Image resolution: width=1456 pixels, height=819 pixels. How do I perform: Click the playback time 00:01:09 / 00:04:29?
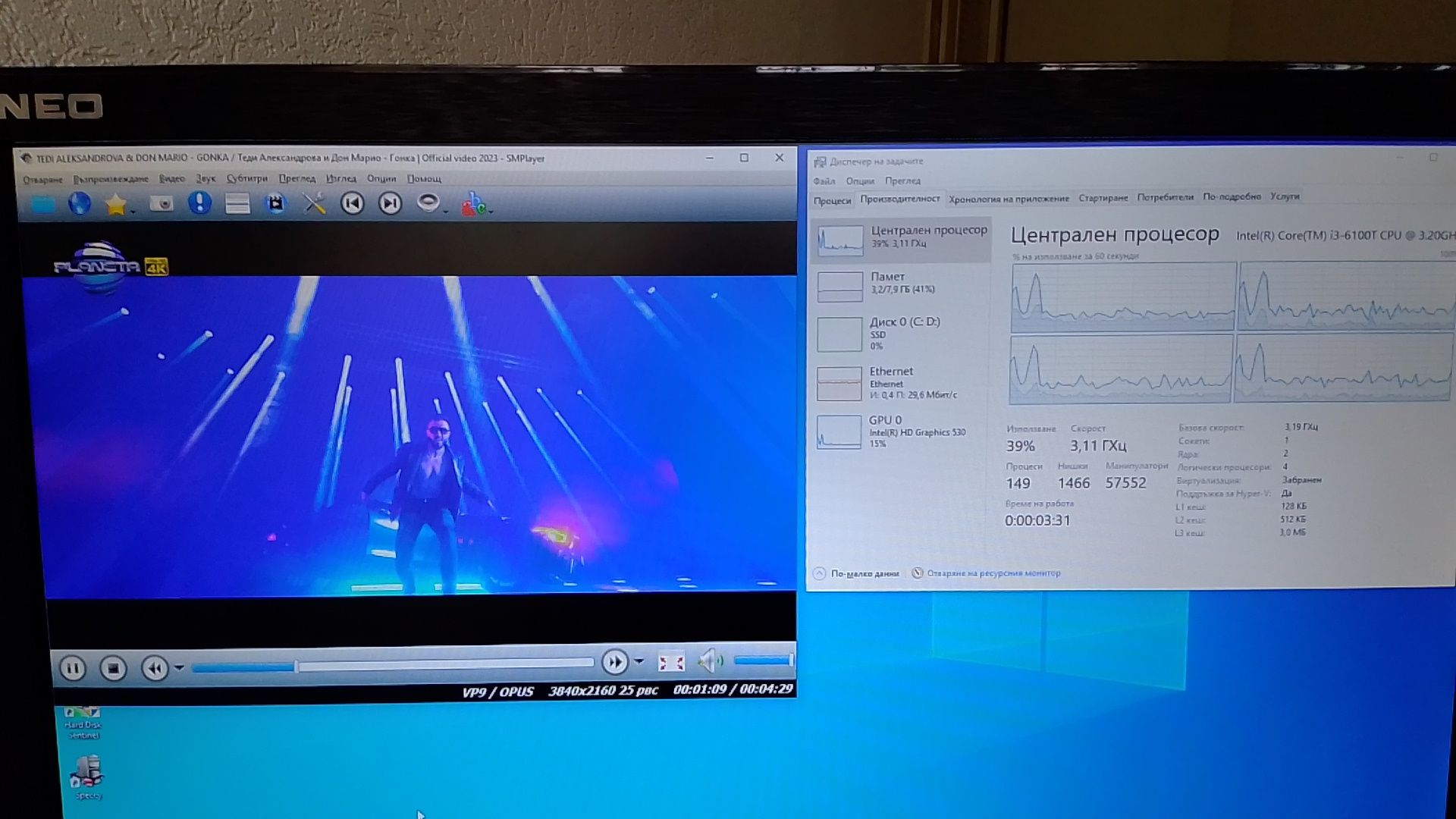point(733,689)
